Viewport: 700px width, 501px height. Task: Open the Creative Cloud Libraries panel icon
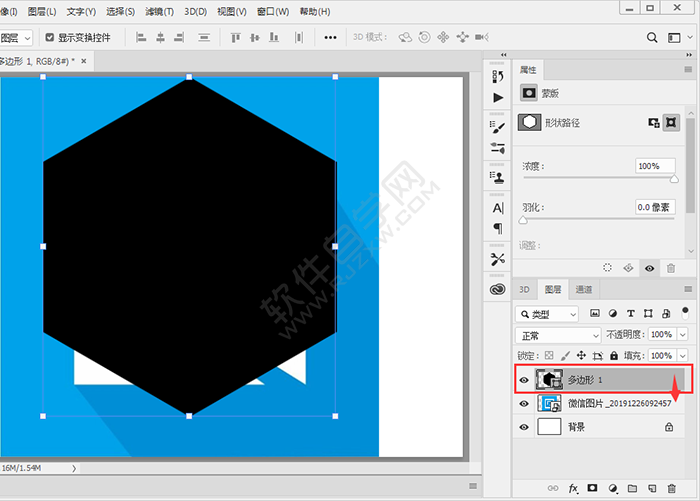(498, 290)
